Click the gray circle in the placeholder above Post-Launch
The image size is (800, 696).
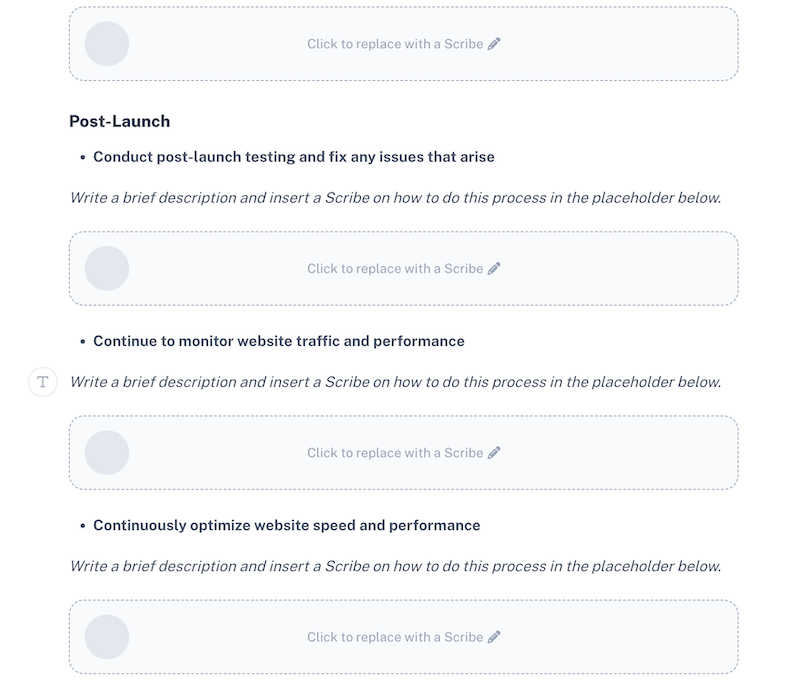[107, 44]
